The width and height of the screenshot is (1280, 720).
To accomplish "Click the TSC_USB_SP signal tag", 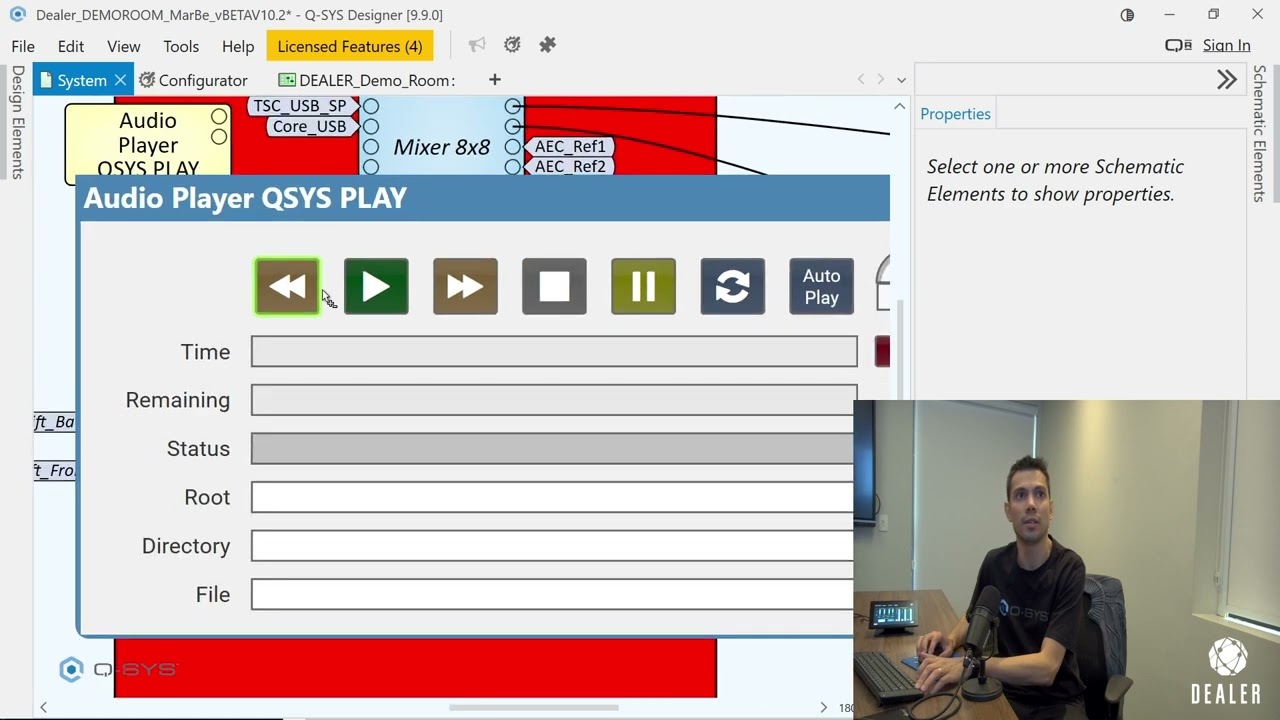I will [x=300, y=105].
